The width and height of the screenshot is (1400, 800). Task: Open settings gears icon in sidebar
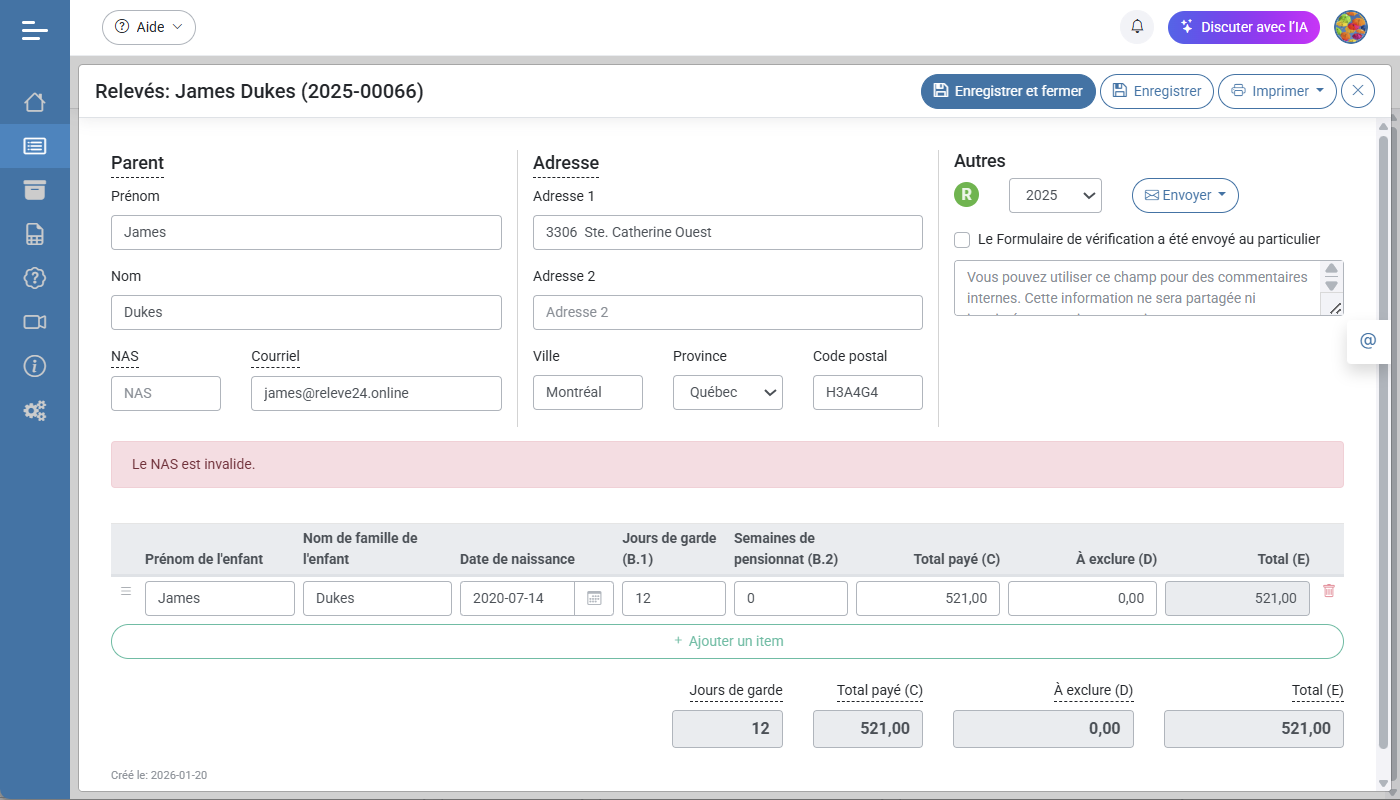tap(35, 410)
